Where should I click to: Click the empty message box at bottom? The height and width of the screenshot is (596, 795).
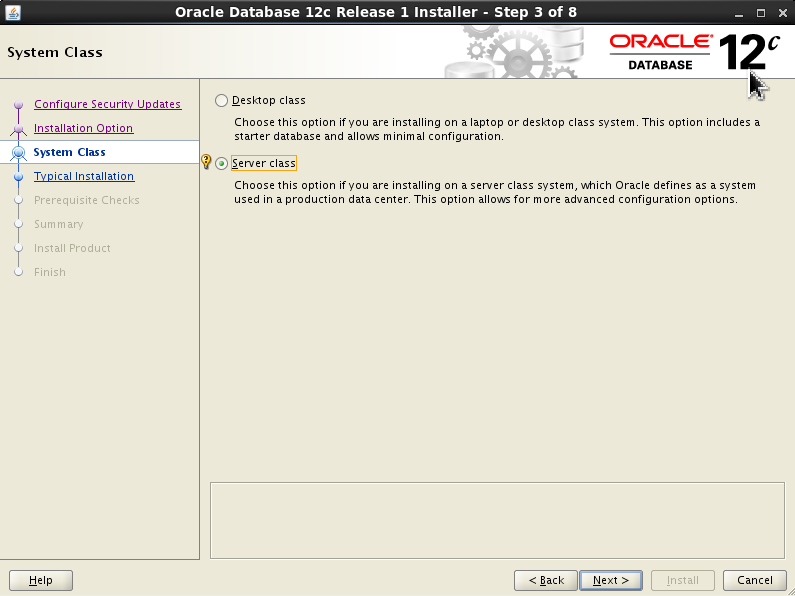497,520
